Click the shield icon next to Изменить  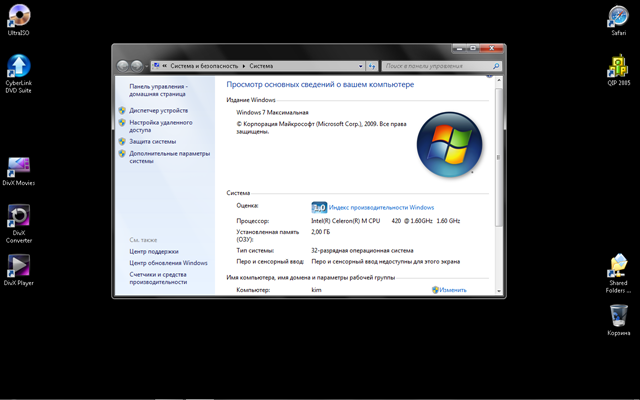pos(435,290)
